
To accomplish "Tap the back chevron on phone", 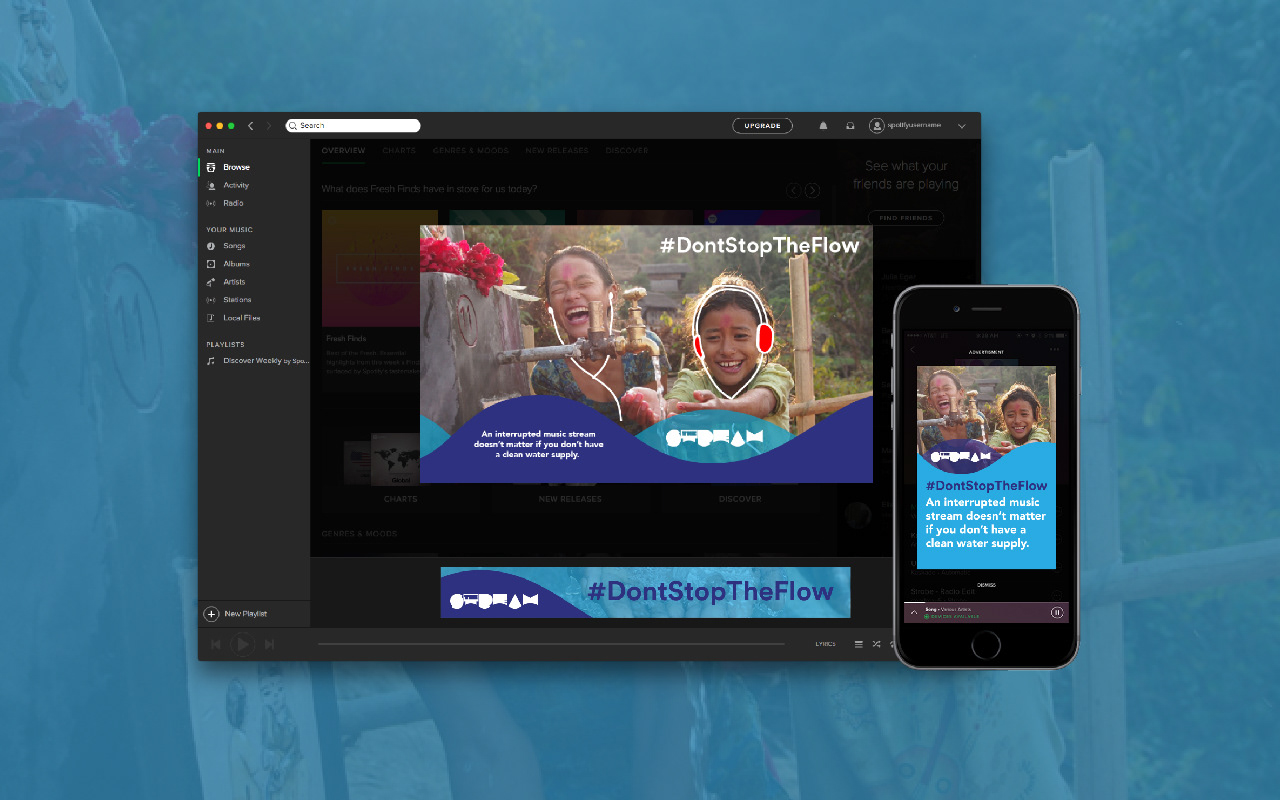I will [912, 351].
